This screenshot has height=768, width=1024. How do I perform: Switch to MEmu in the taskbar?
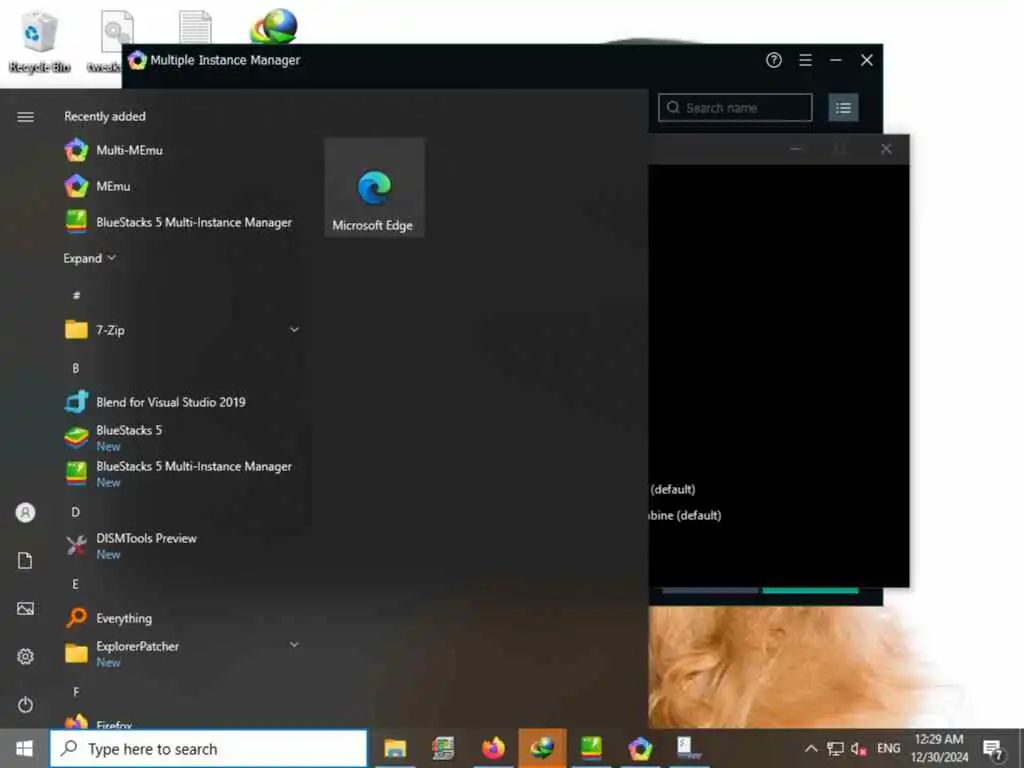pos(640,748)
